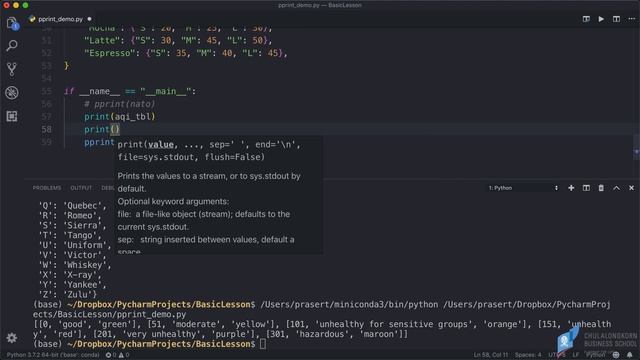Place cursor on 'print(aqi_tbl)' line

(120, 117)
